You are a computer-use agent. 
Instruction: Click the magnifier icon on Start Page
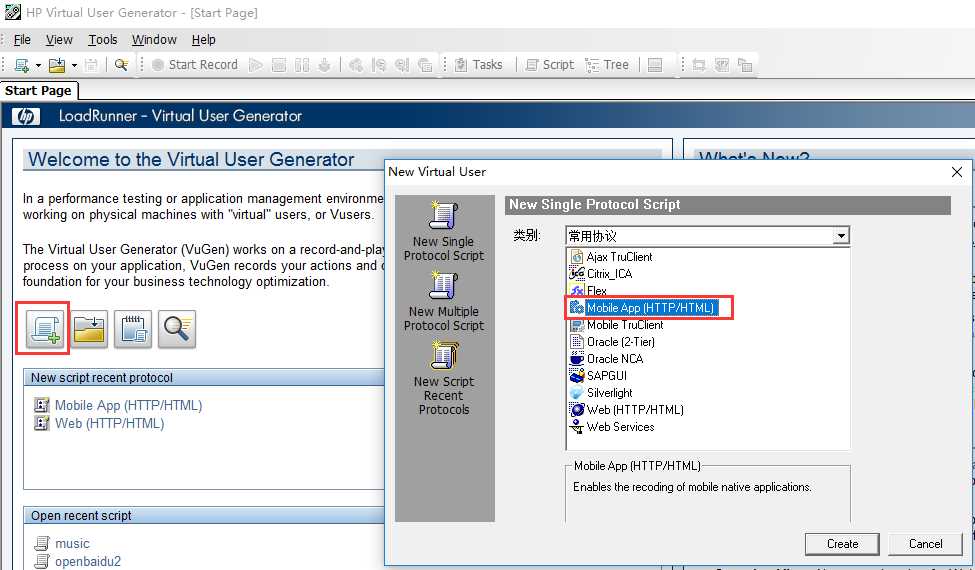(x=177, y=329)
